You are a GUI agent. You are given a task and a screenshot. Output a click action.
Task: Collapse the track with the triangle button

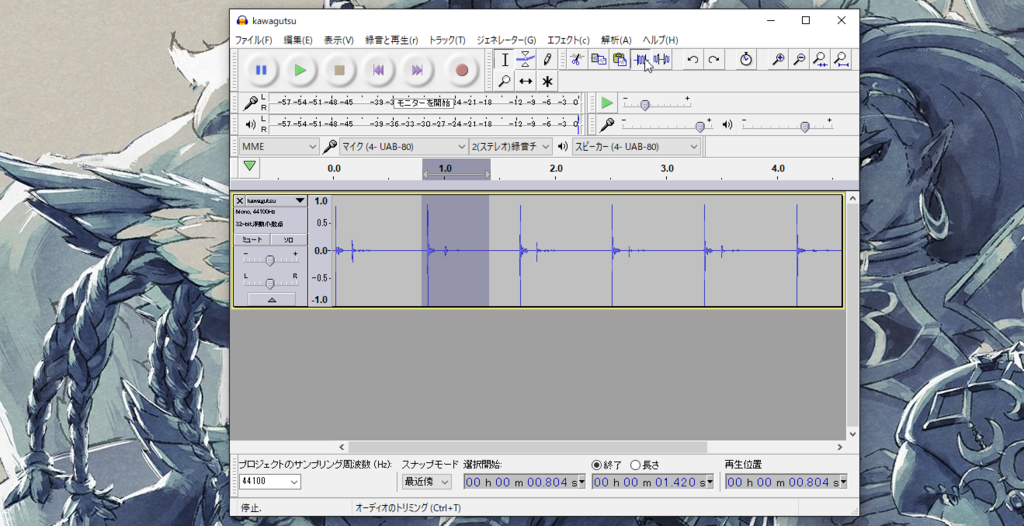tap(272, 299)
